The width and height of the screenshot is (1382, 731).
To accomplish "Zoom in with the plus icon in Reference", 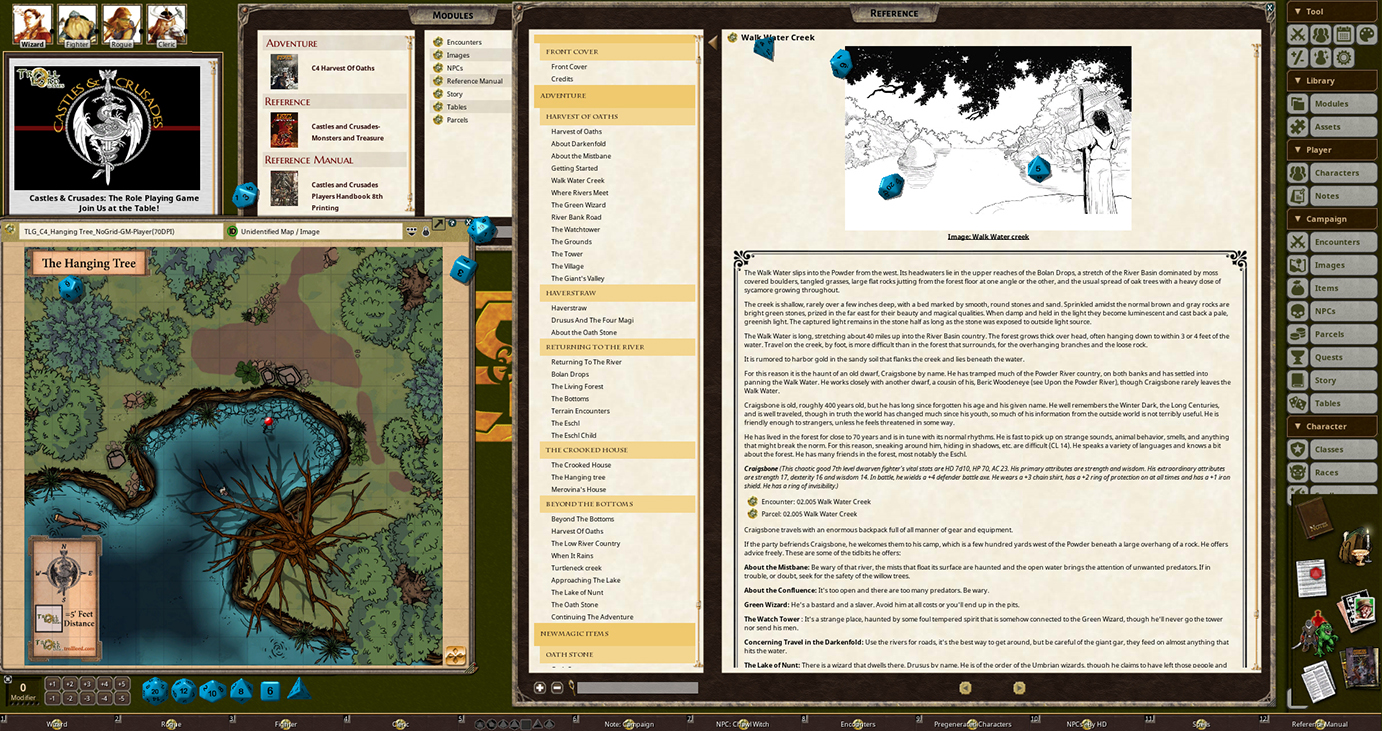I will pyautogui.click(x=540, y=688).
